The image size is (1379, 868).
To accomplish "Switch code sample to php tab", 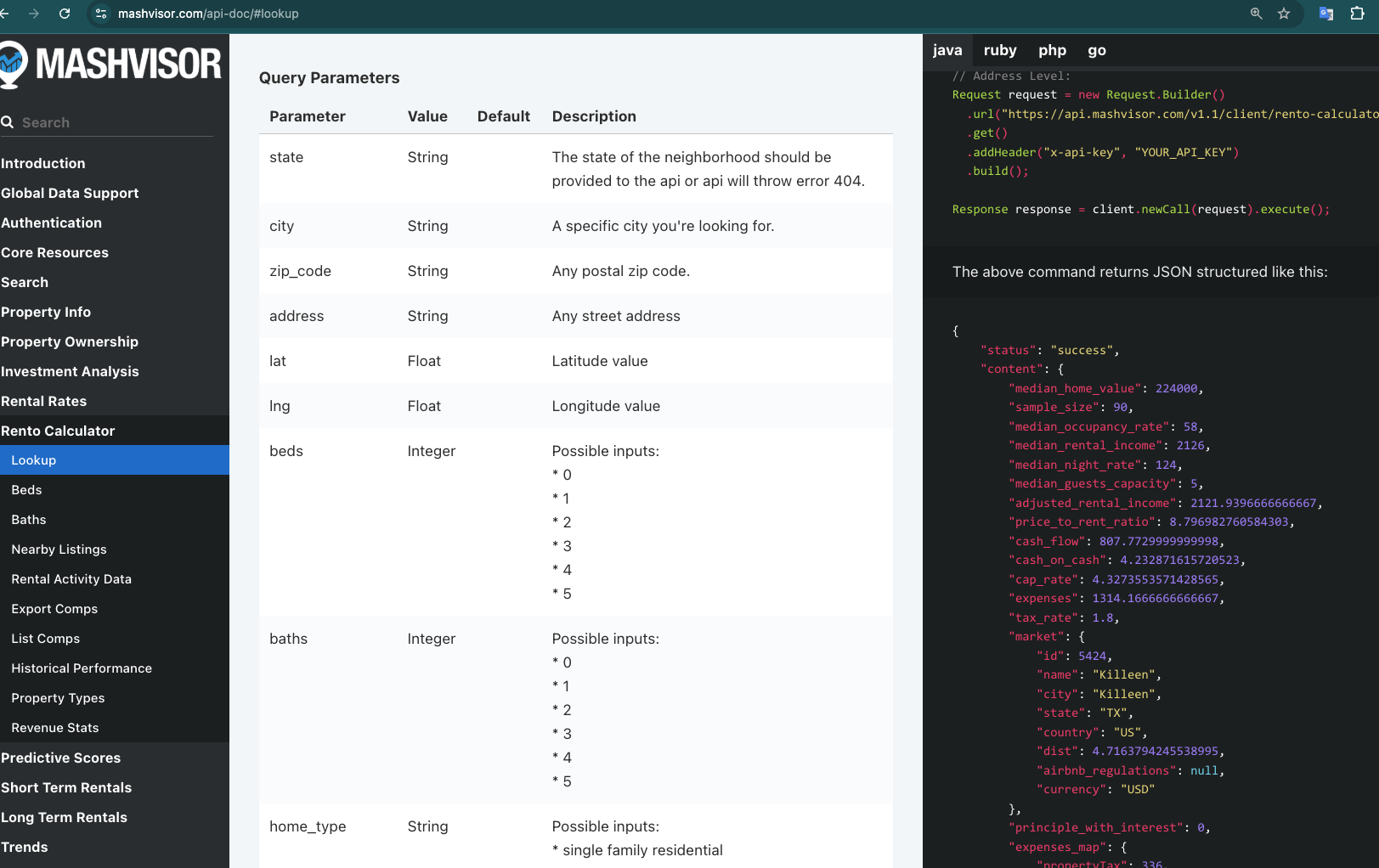I will tap(1052, 50).
